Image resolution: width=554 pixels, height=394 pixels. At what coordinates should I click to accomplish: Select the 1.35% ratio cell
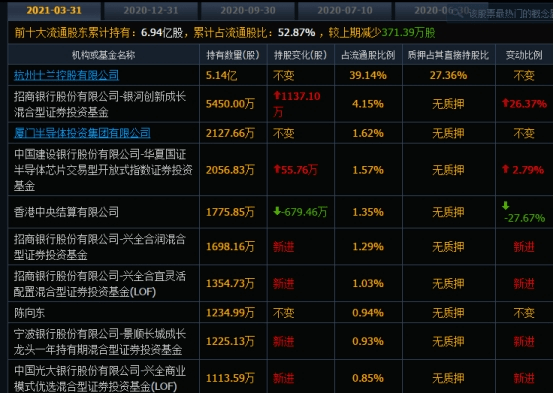click(x=368, y=212)
